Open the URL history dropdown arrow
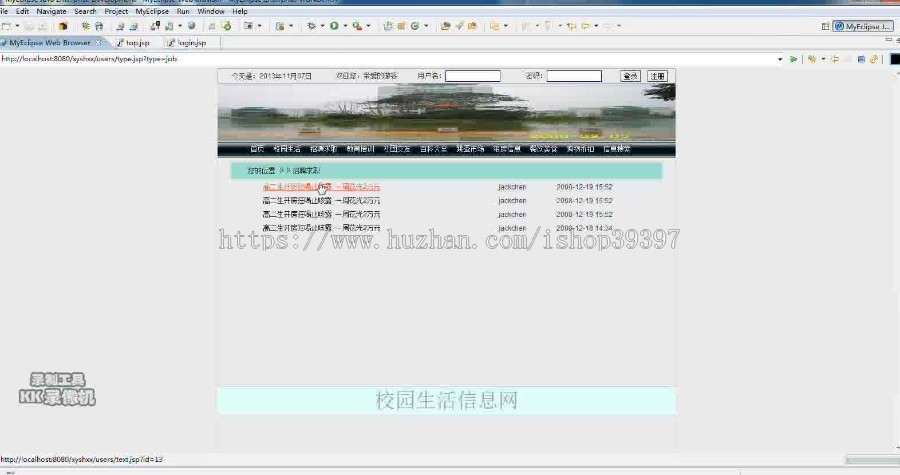 pyautogui.click(x=780, y=59)
